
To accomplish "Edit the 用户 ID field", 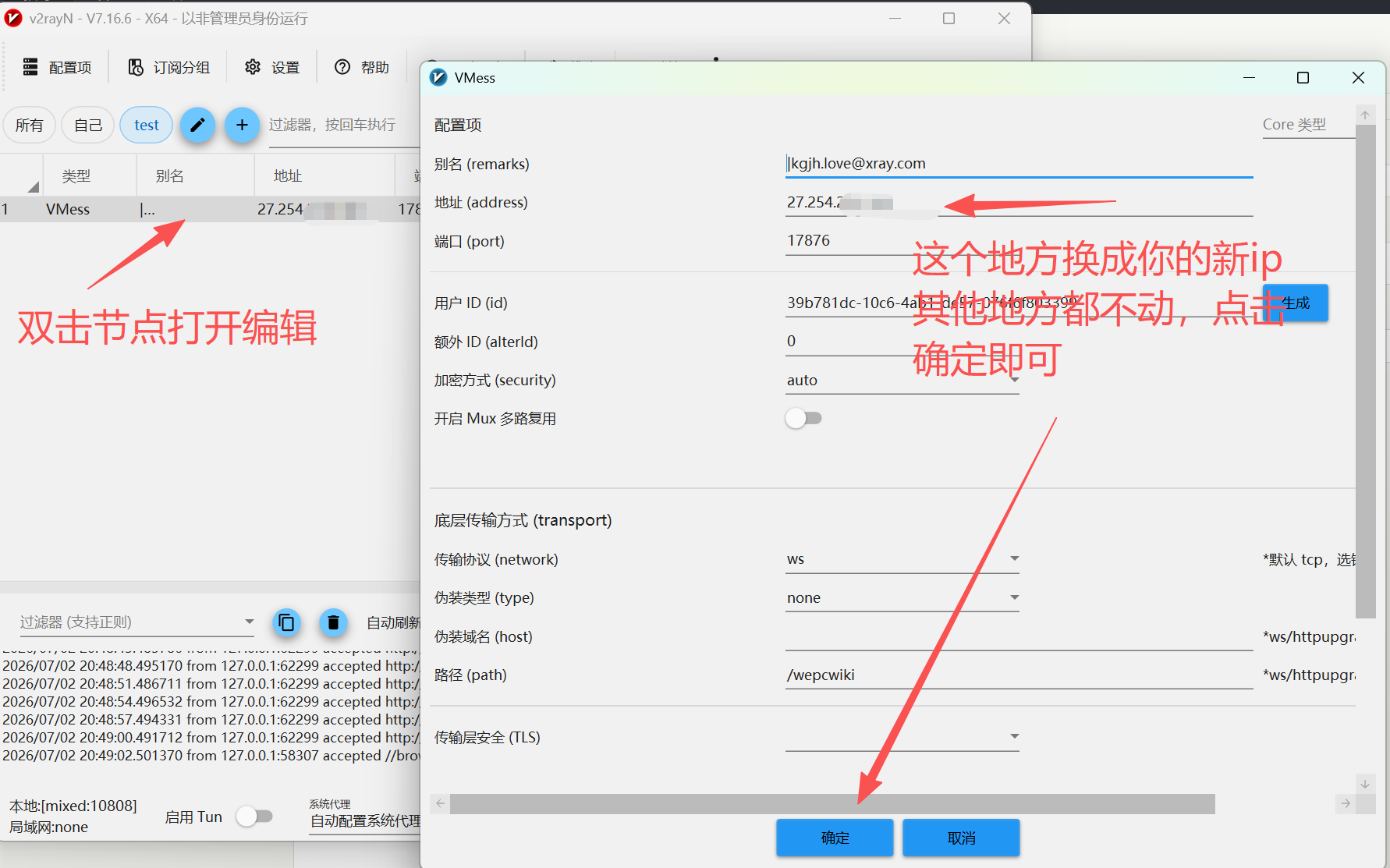I will click(1019, 303).
